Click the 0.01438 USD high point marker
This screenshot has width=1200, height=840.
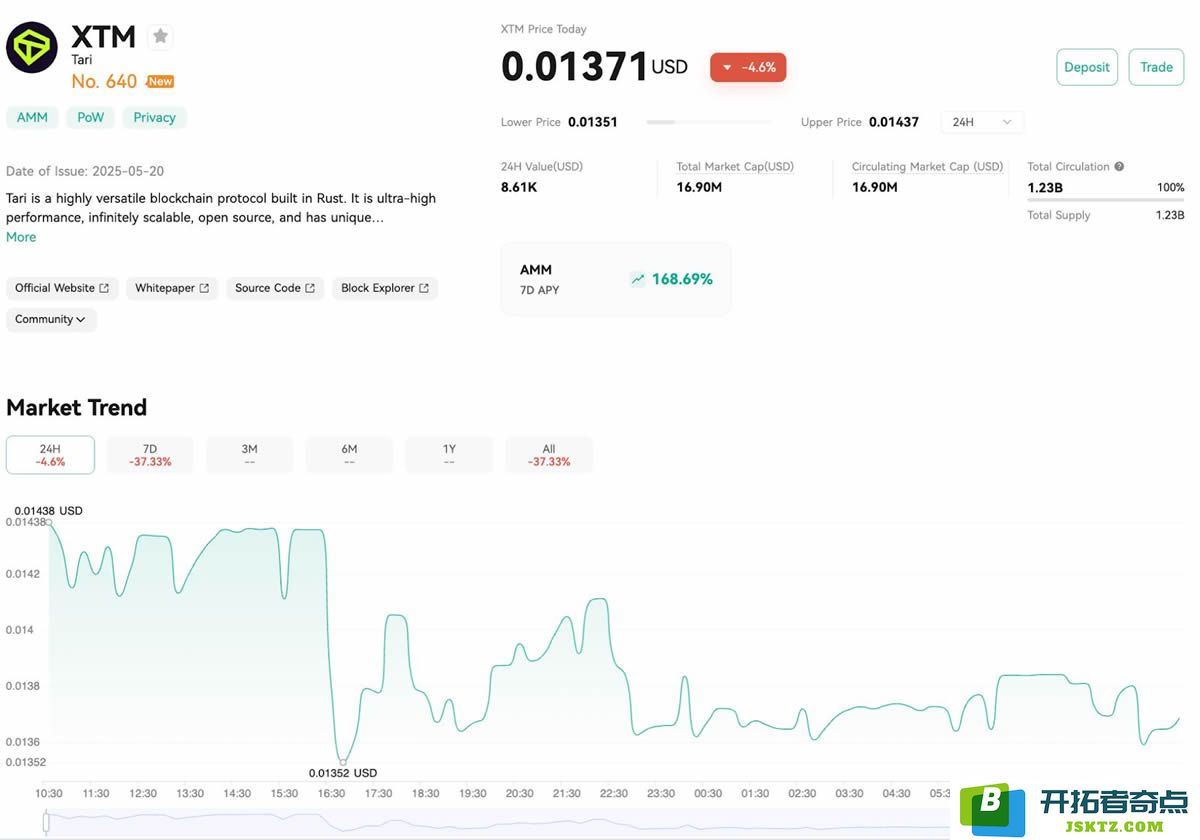pyautogui.click(x=48, y=522)
